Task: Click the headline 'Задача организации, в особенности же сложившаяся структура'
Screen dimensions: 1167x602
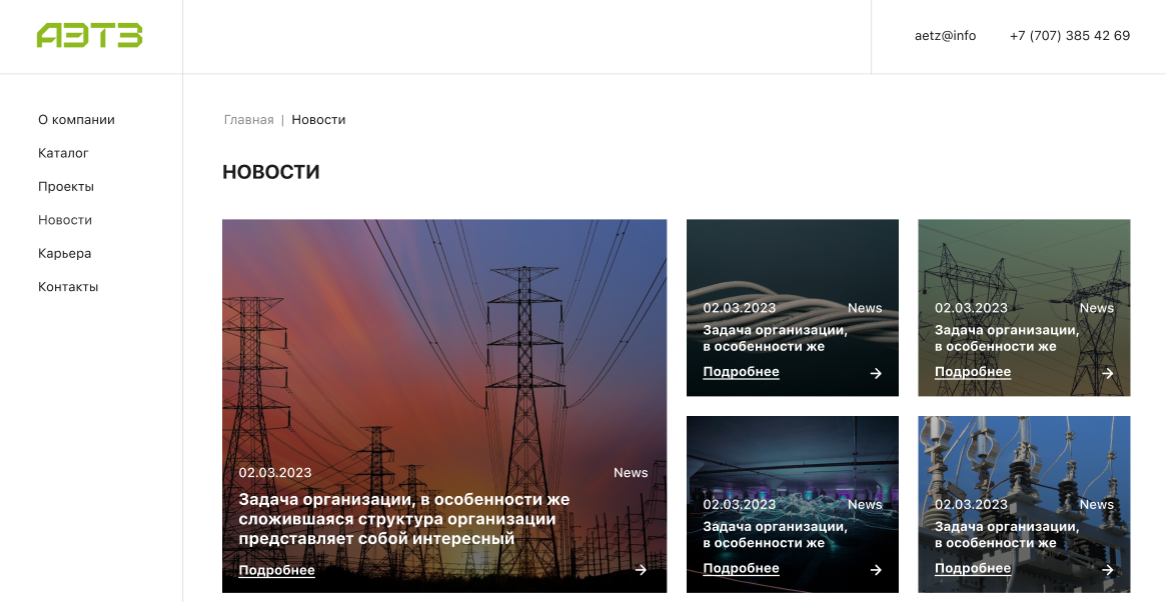Action: click(404, 519)
